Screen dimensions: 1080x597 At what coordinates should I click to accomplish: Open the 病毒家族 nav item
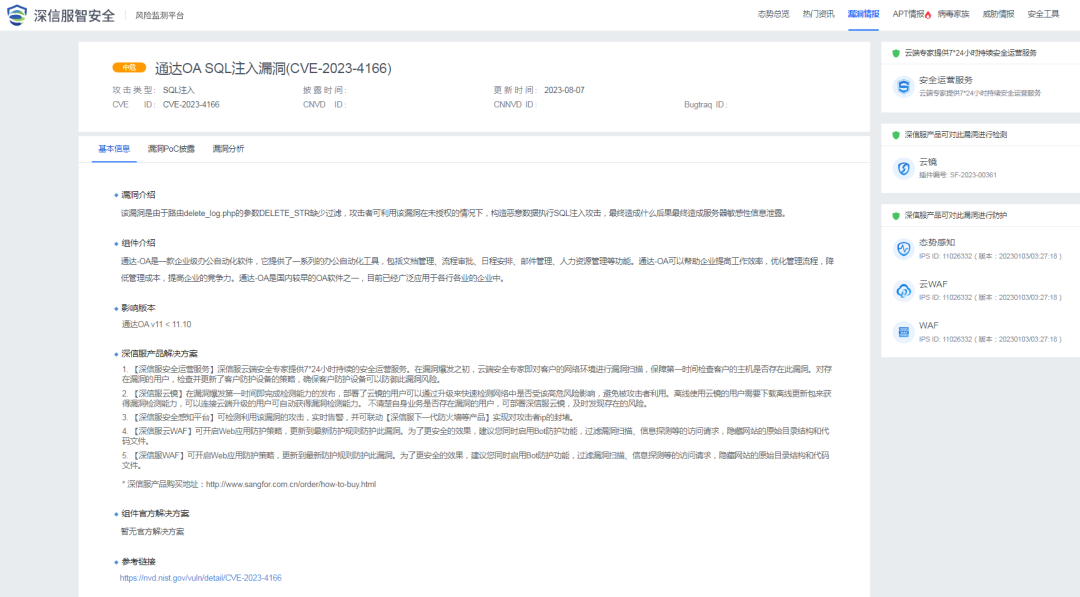(953, 14)
